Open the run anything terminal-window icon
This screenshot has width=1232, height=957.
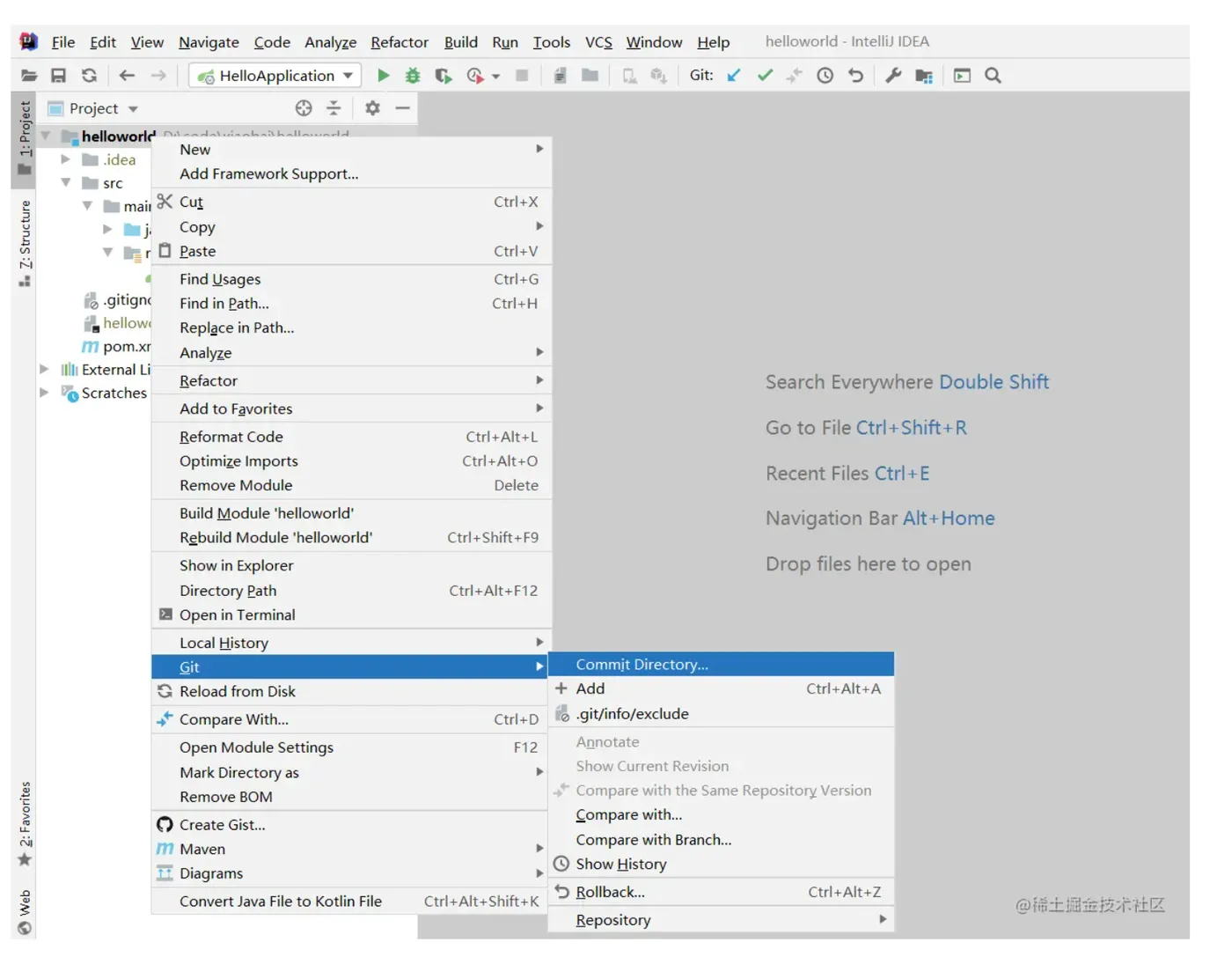point(963,76)
